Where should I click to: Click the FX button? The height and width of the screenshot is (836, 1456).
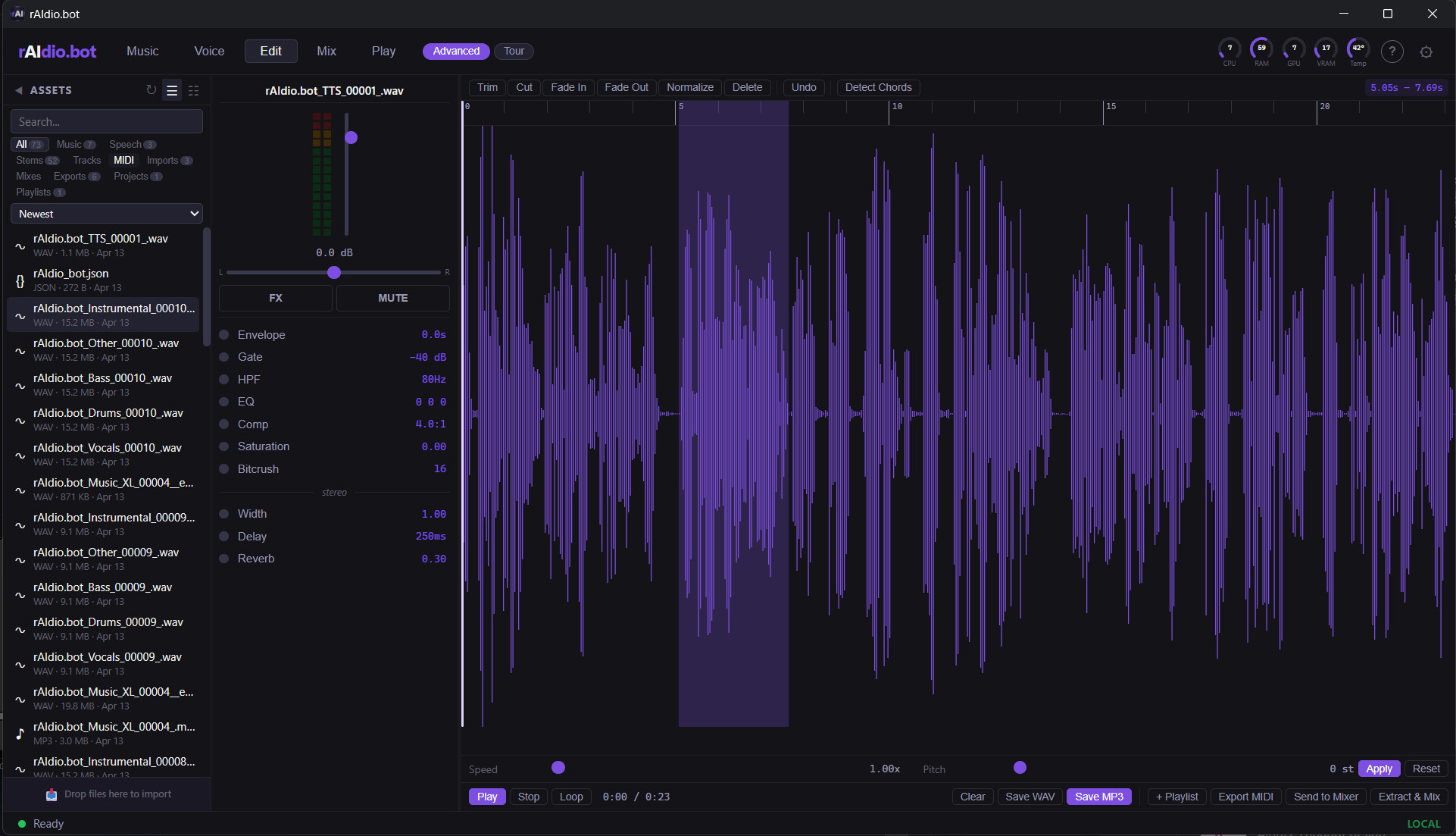tap(276, 299)
